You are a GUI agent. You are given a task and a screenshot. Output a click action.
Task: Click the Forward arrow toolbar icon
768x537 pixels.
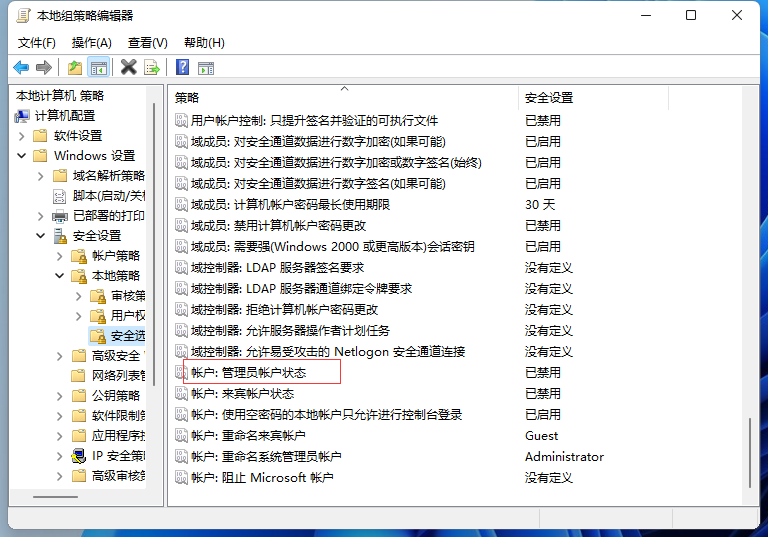(x=43, y=67)
